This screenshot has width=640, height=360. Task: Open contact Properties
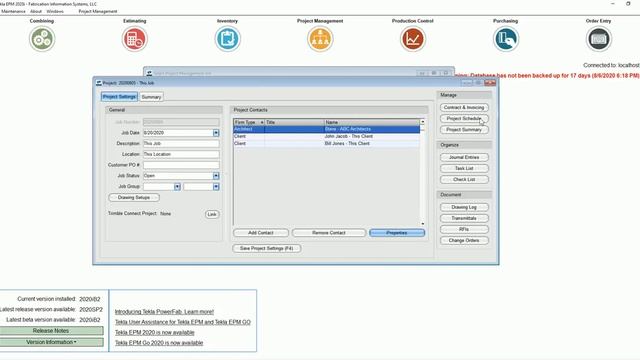[x=397, y=233]
